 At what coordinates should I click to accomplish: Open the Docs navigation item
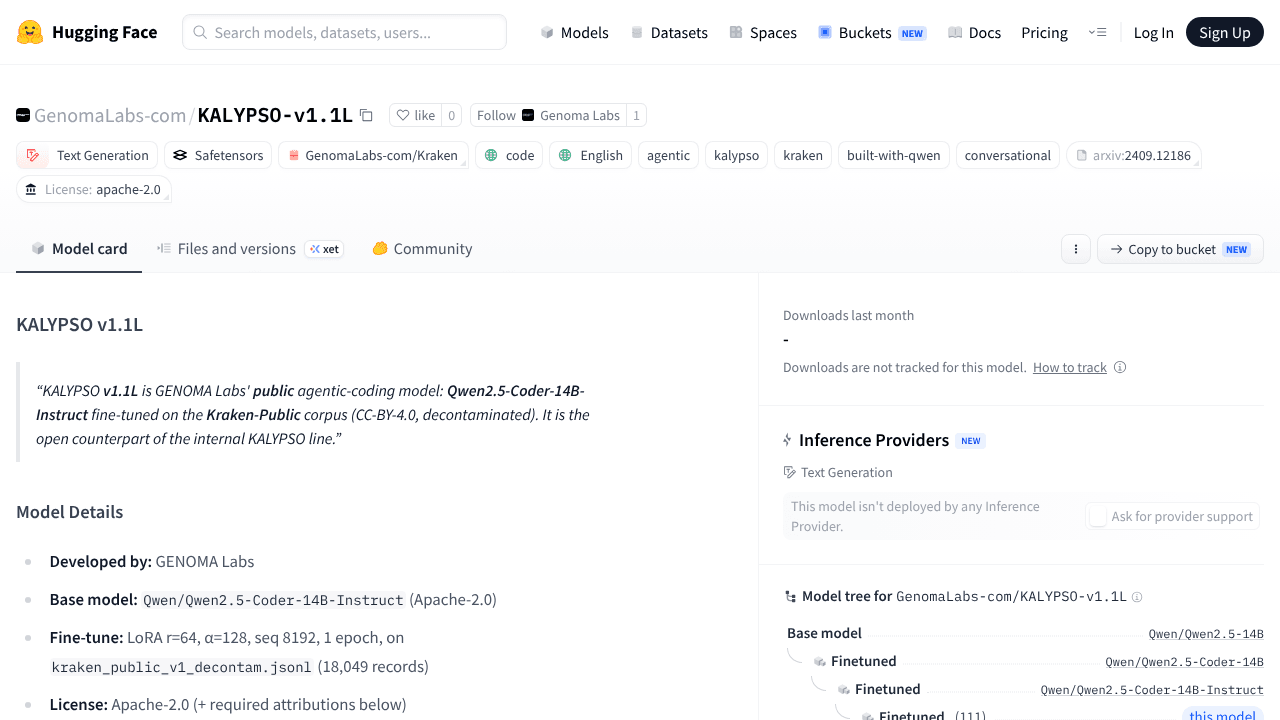point(974,32)
